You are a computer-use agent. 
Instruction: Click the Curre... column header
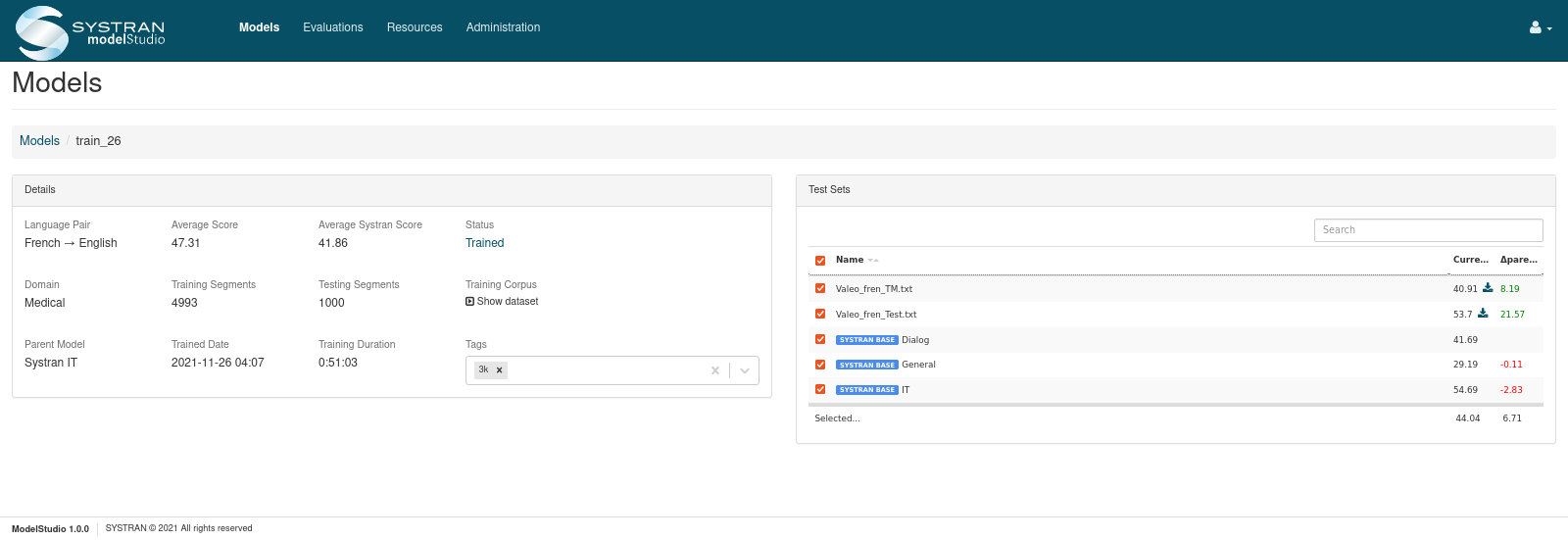(1471, 260)
